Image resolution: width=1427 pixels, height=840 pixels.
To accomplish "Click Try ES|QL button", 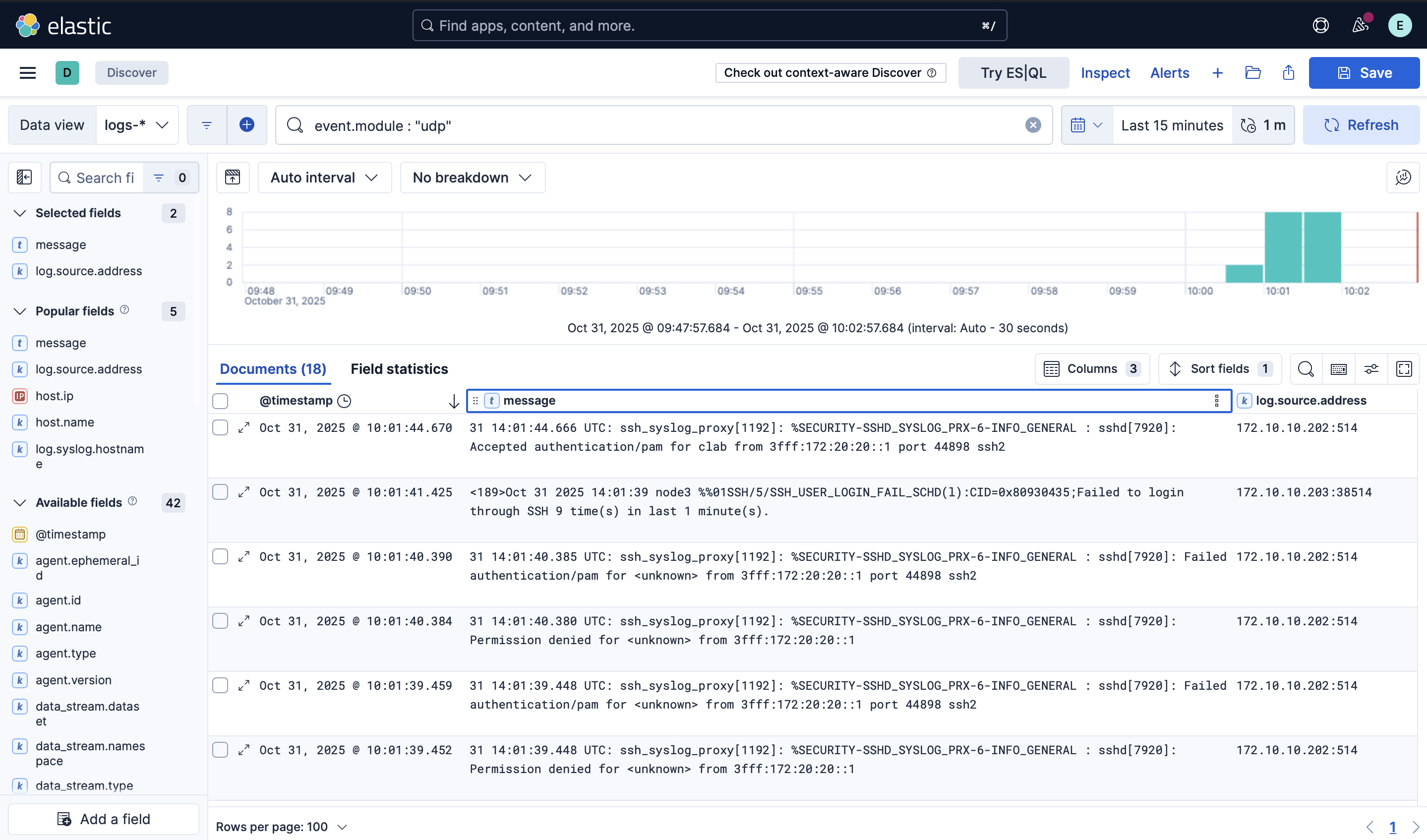I will 1013,72.
